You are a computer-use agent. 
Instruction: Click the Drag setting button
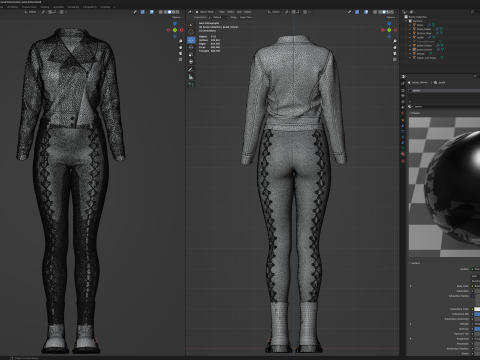233,17
